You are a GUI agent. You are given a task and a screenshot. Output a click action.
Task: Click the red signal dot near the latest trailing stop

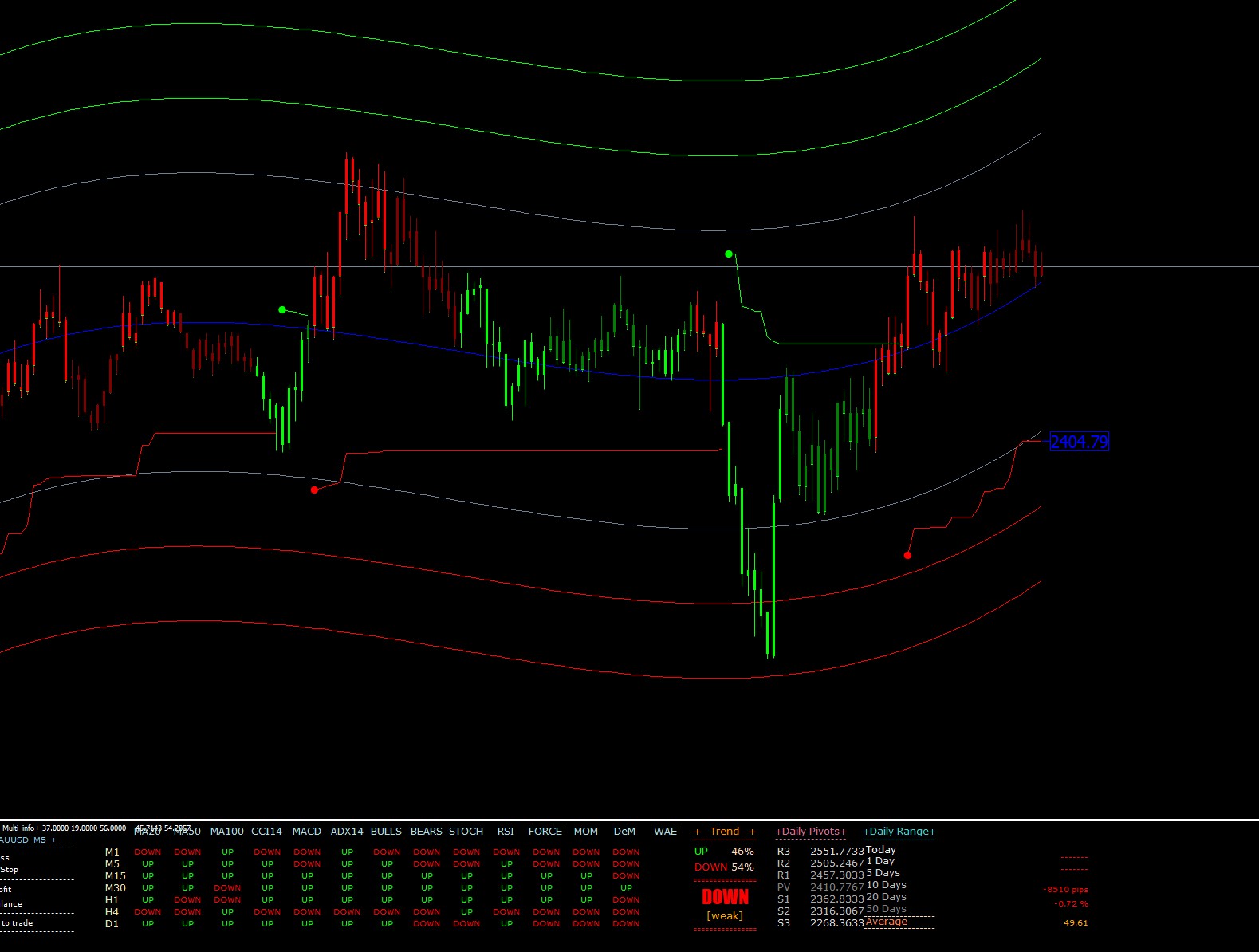(x=907, y=555)
